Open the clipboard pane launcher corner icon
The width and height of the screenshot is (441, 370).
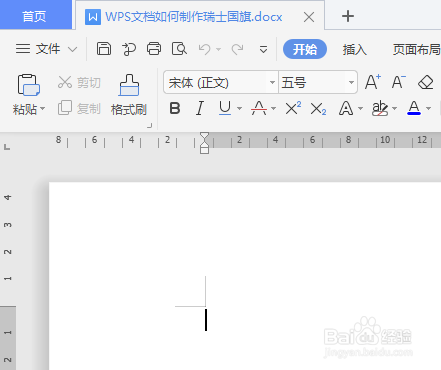[x=150, y=125]
